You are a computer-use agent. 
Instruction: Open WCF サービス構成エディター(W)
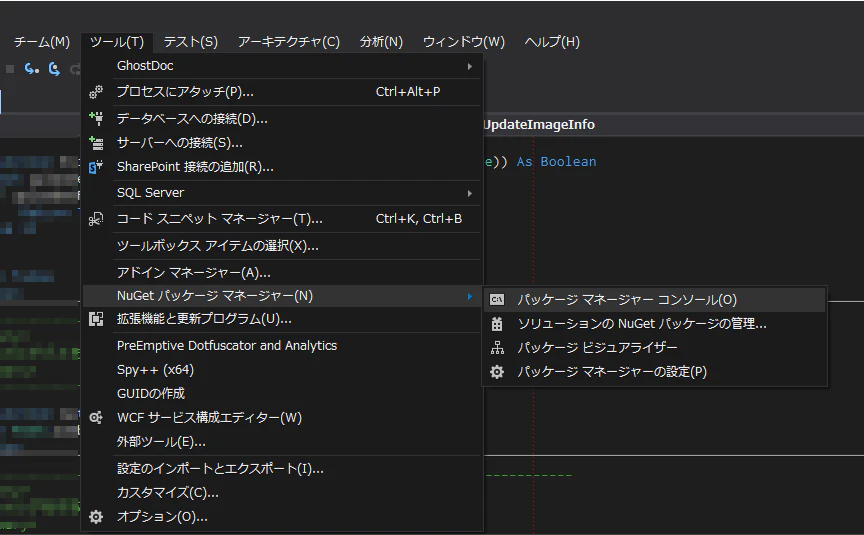click(282, 418)
